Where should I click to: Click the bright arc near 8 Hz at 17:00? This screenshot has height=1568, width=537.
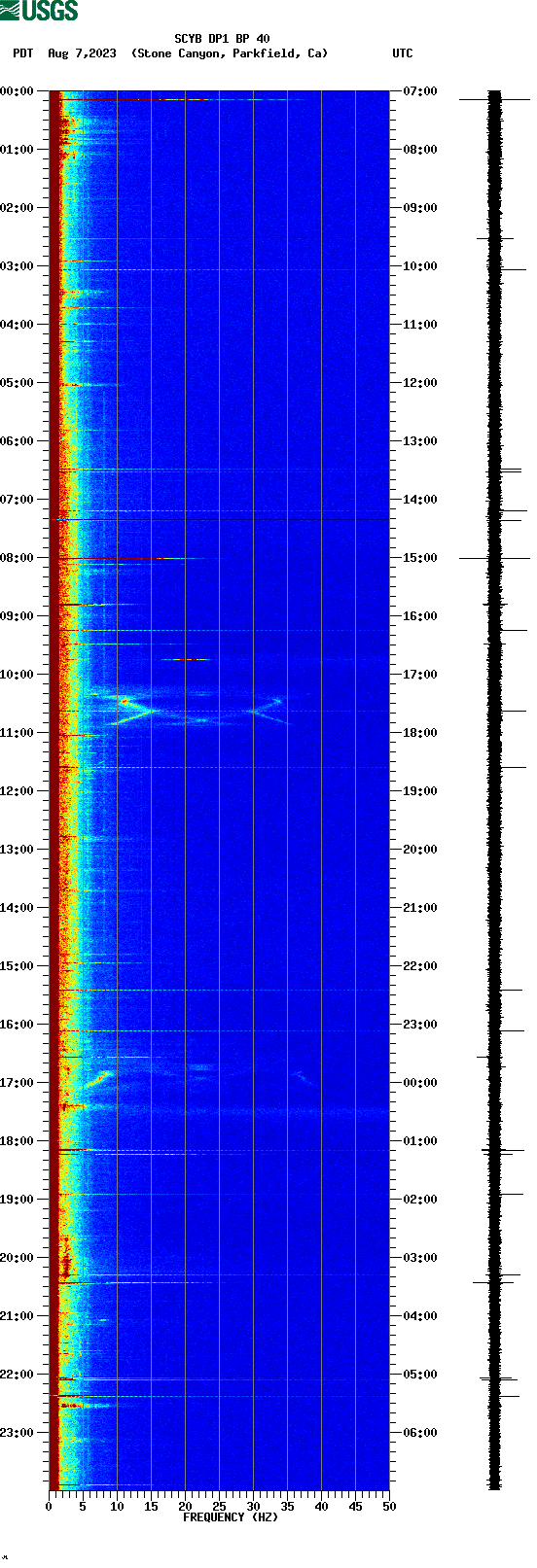(99, 1078)
